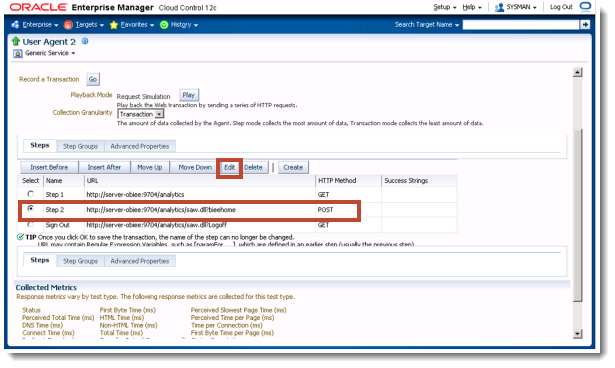The image size is (615, 368).
Task: Click the info icon beside User Agent 2
Action: click(x=85, y=41)
